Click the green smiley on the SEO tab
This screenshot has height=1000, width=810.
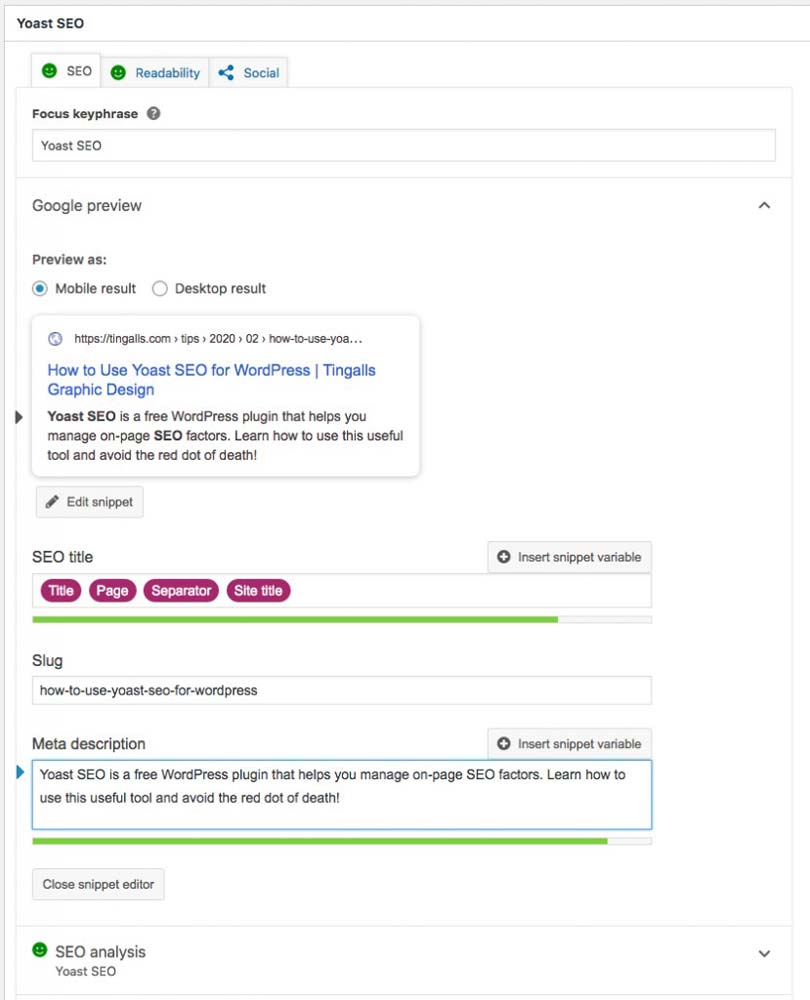pyautogui.click(x=48, y=70)
